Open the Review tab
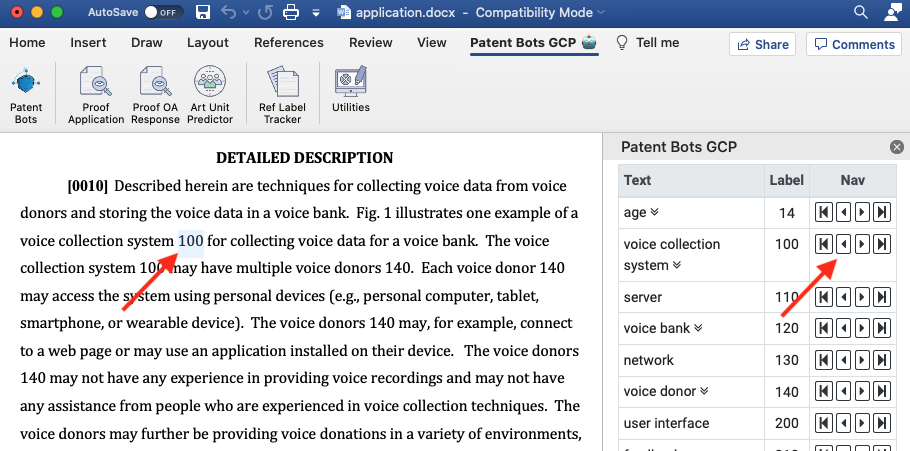The image size is (910, 451). tap(371, 42)
